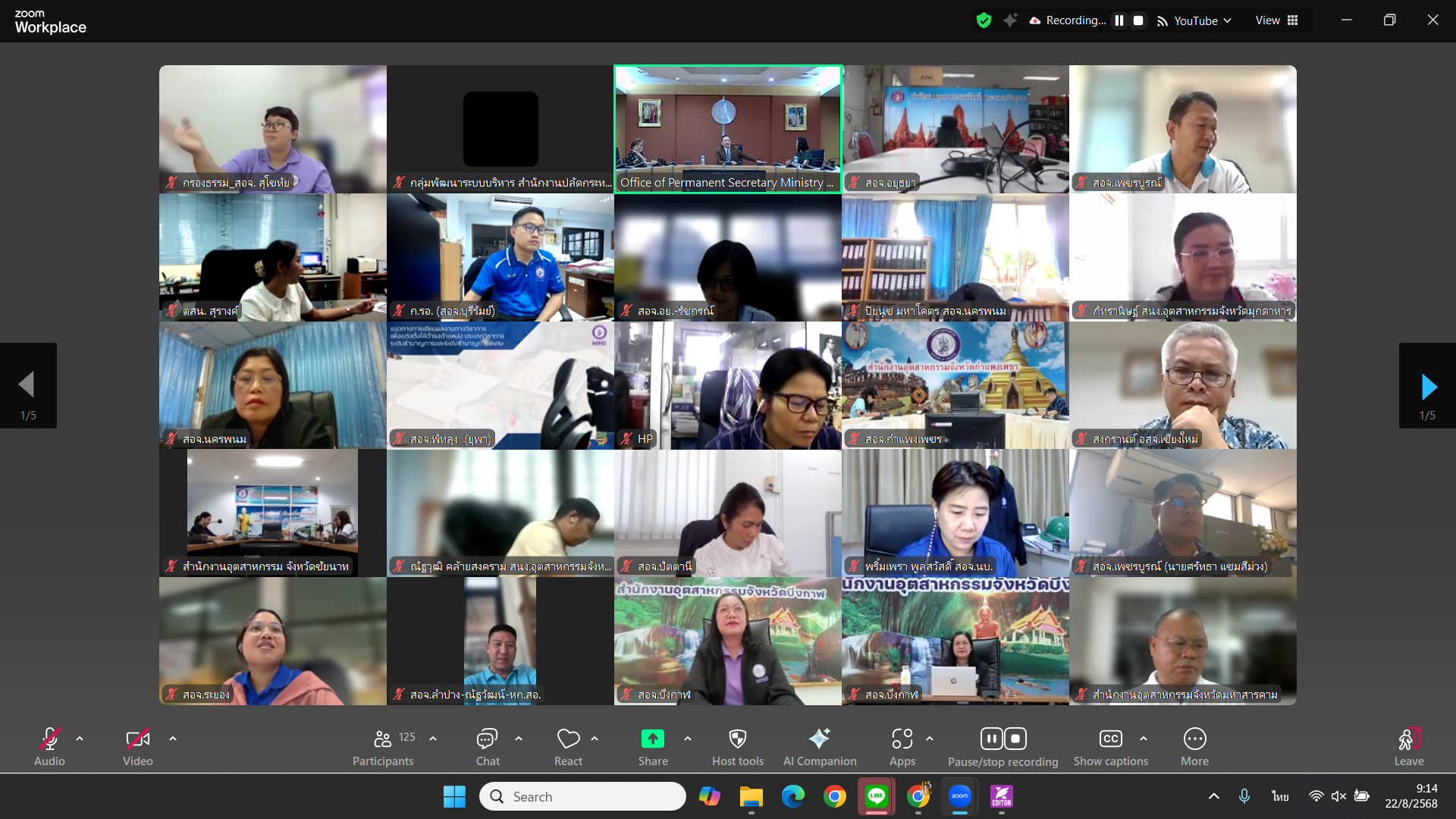Pause recording in the top bar
Viewport: 1456px width, 819px height.
[x=1119, y=20]
